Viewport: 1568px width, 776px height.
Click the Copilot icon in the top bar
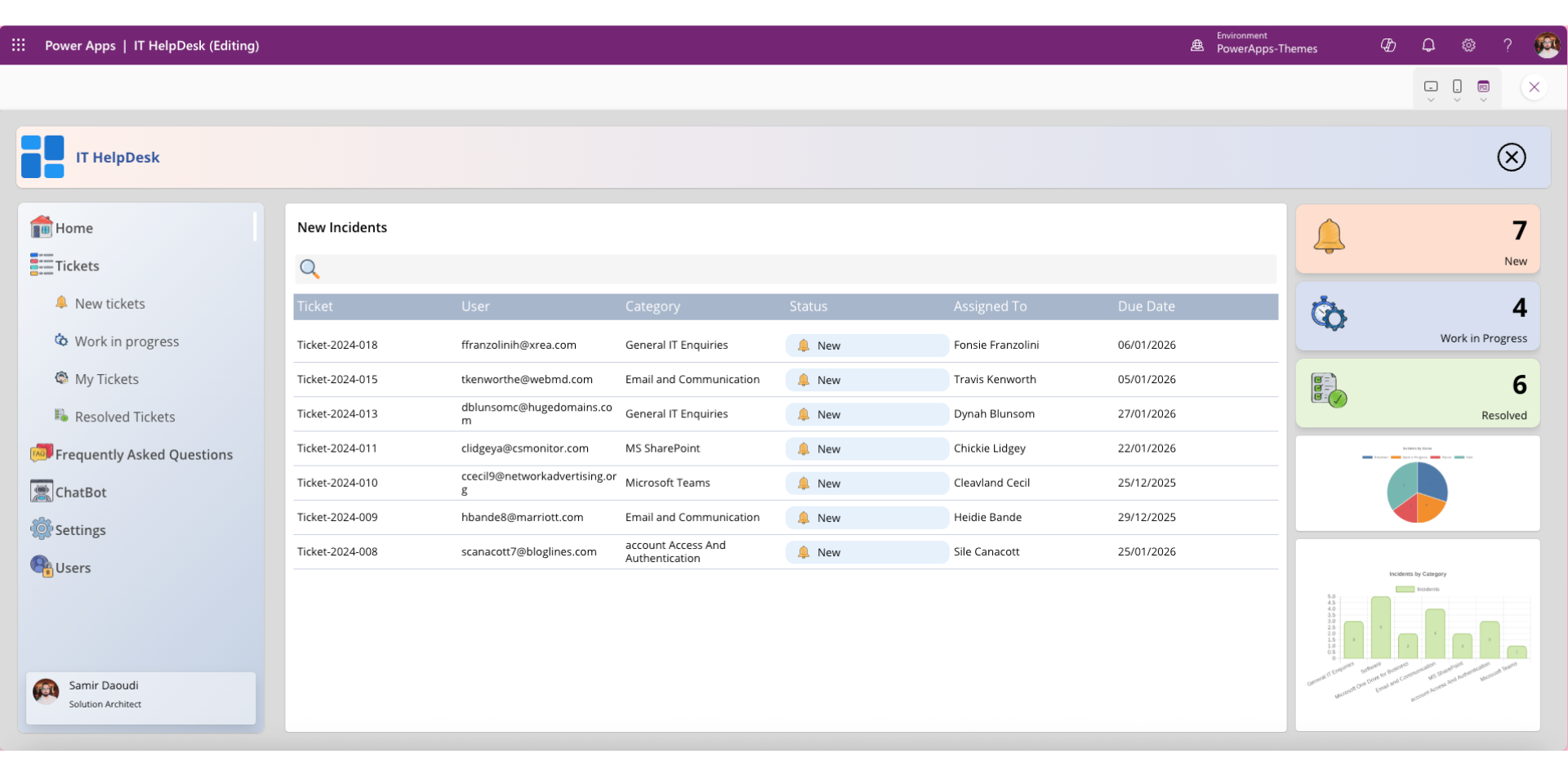click(1388, 45)
